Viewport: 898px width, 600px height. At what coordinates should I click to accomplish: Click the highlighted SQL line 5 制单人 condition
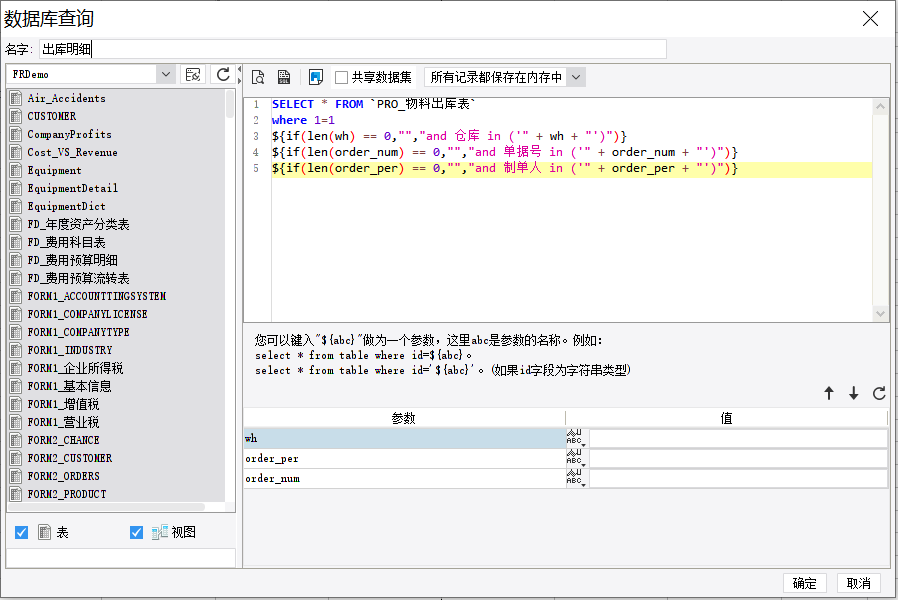click(x=505, y=168)
